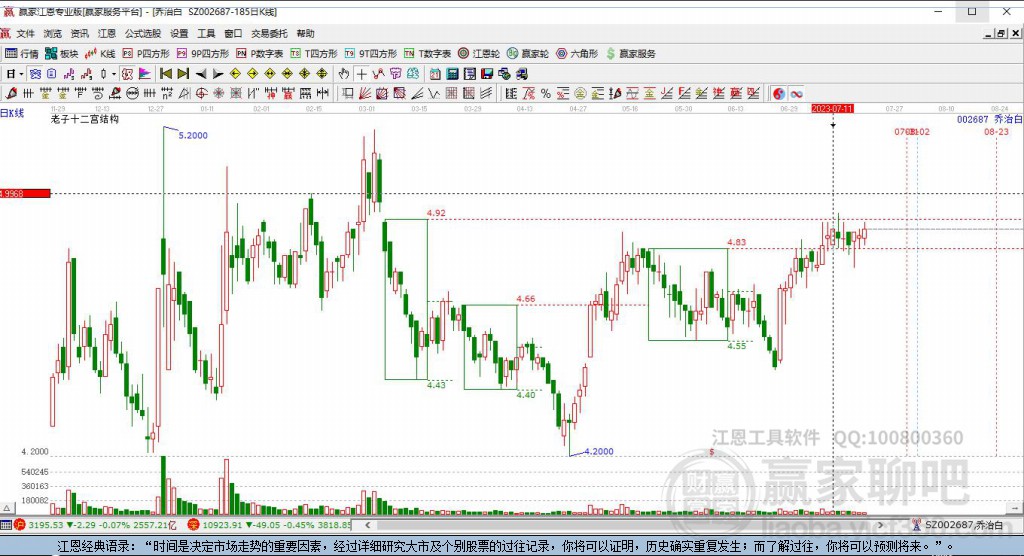Click the 4.83 level label
The image size is (1024, 556).
[x=737, y=242]
